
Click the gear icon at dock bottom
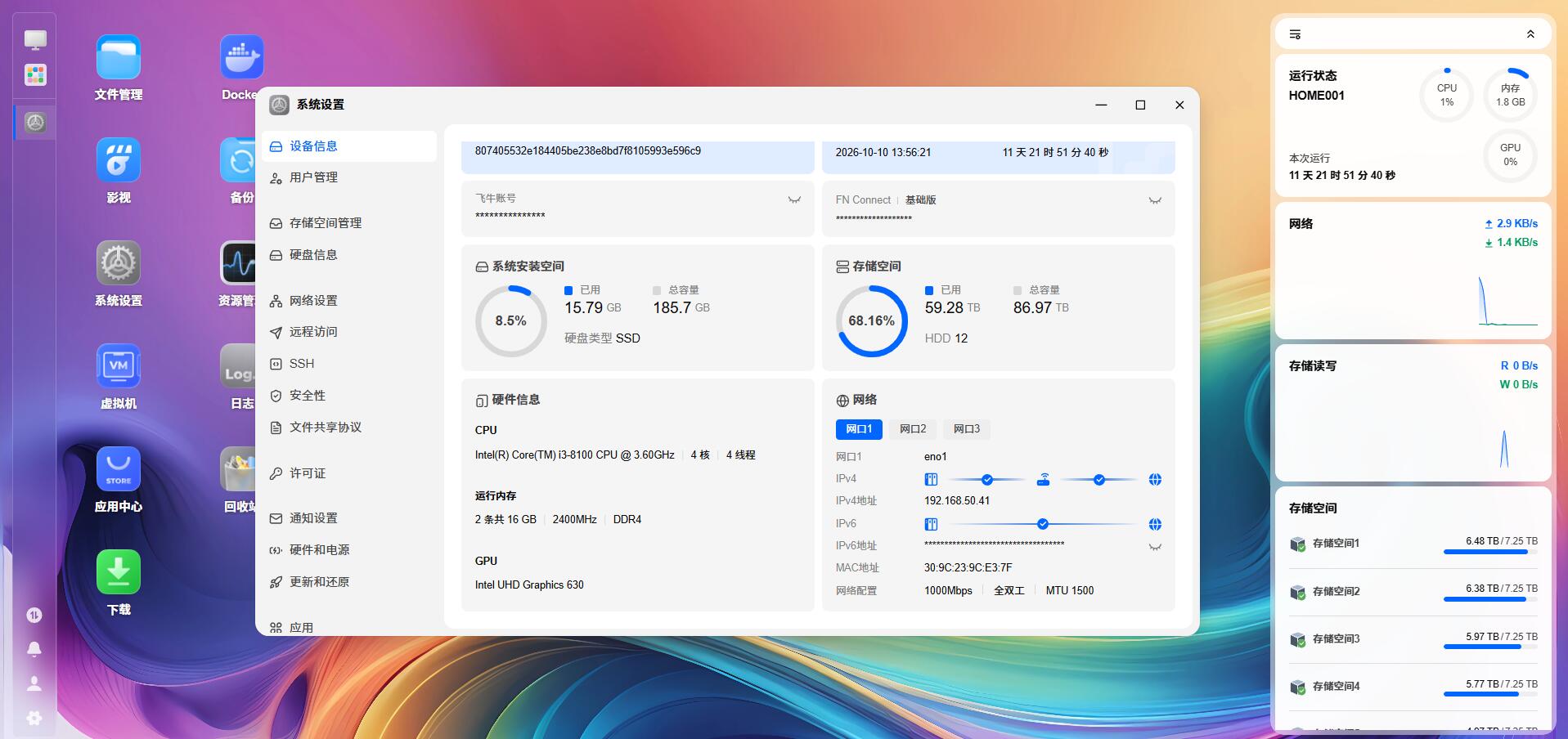tap(34, 718)
